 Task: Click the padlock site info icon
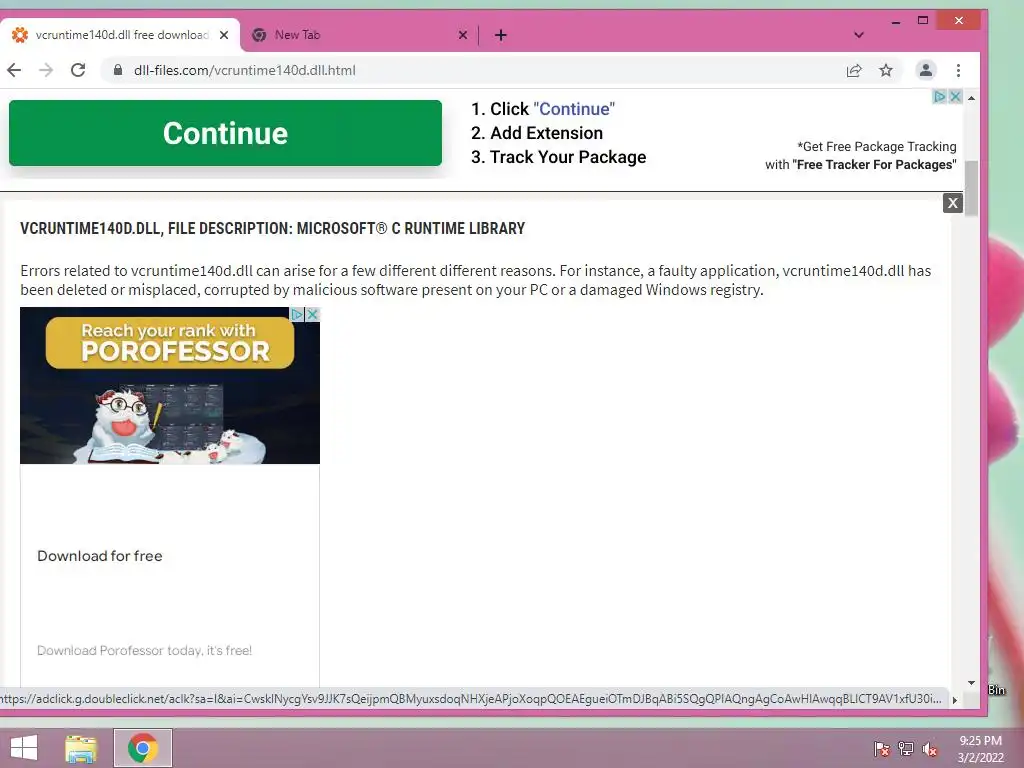118,70
